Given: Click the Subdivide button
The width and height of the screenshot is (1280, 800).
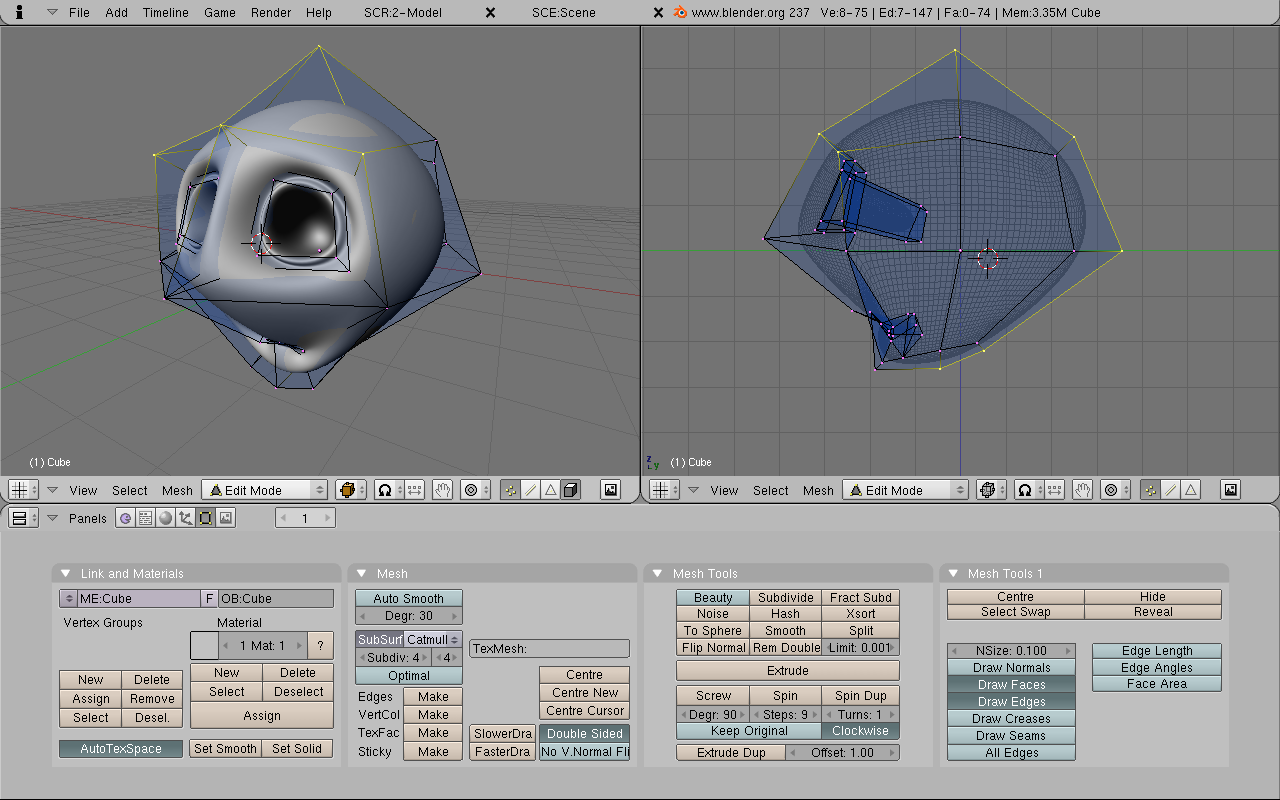Looking at the screenshot, I should 785,597.
